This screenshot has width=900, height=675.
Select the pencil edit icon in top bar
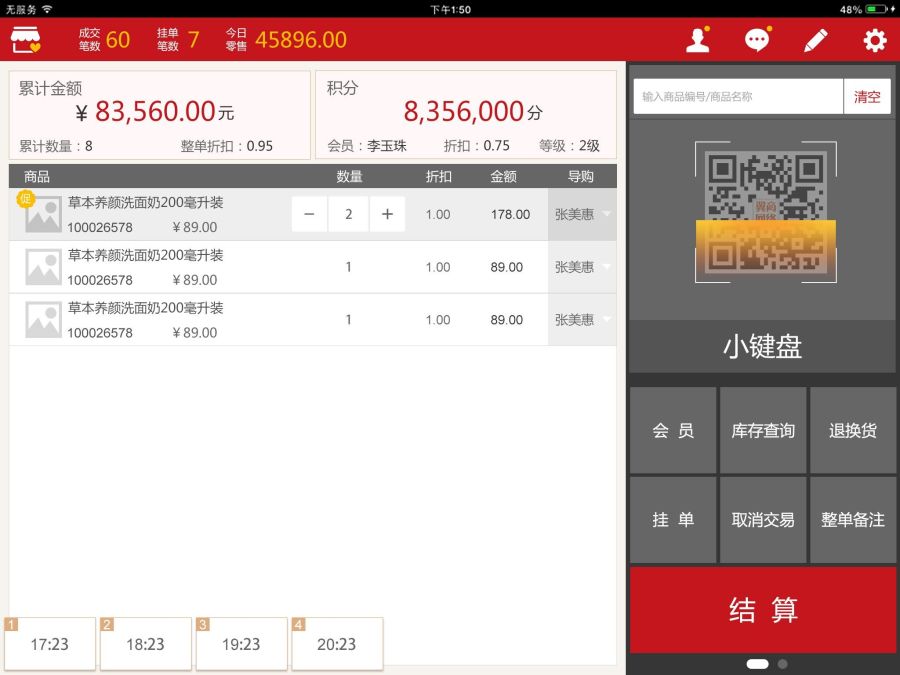point(816,39)
